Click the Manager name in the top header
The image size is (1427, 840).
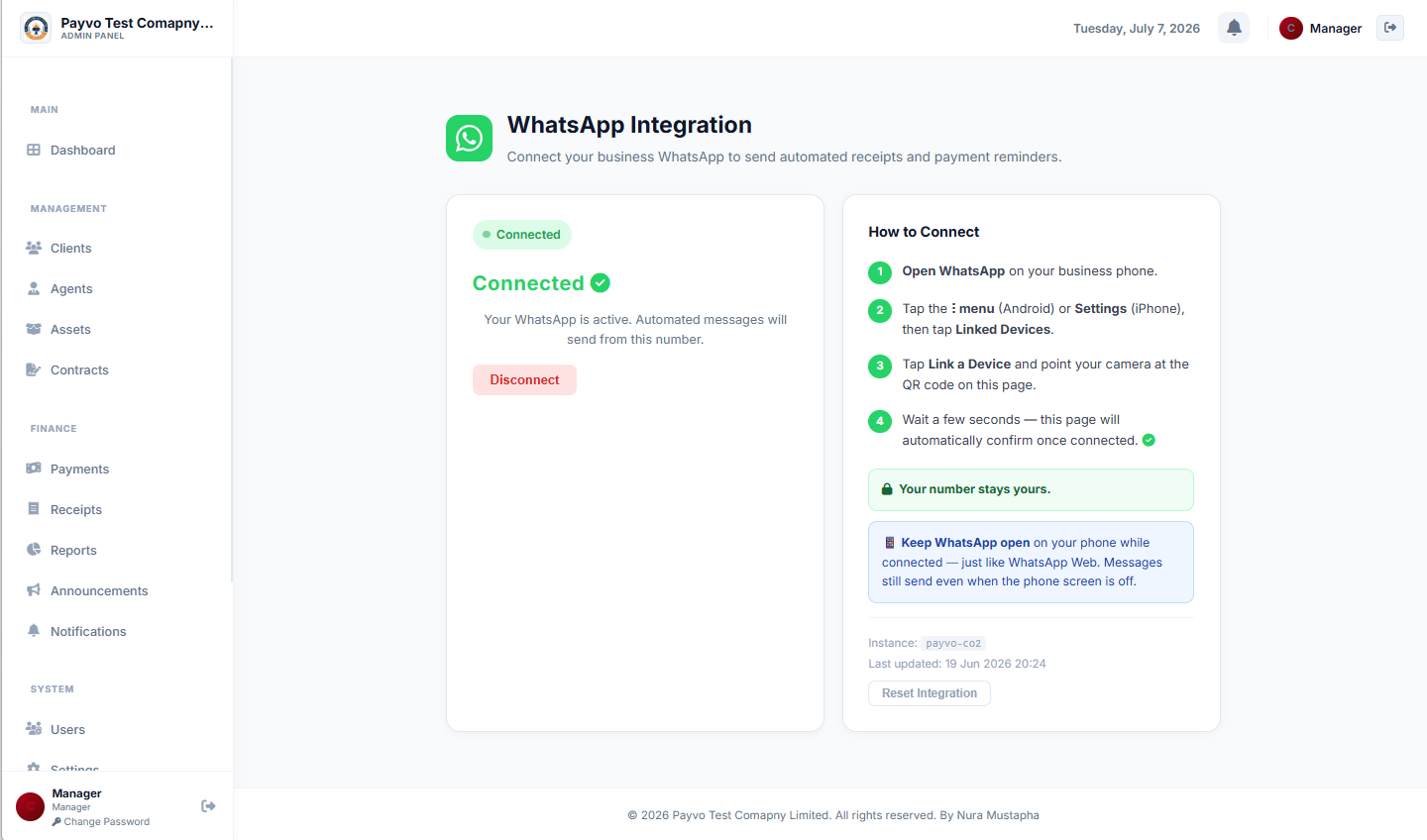[1336, 28]
